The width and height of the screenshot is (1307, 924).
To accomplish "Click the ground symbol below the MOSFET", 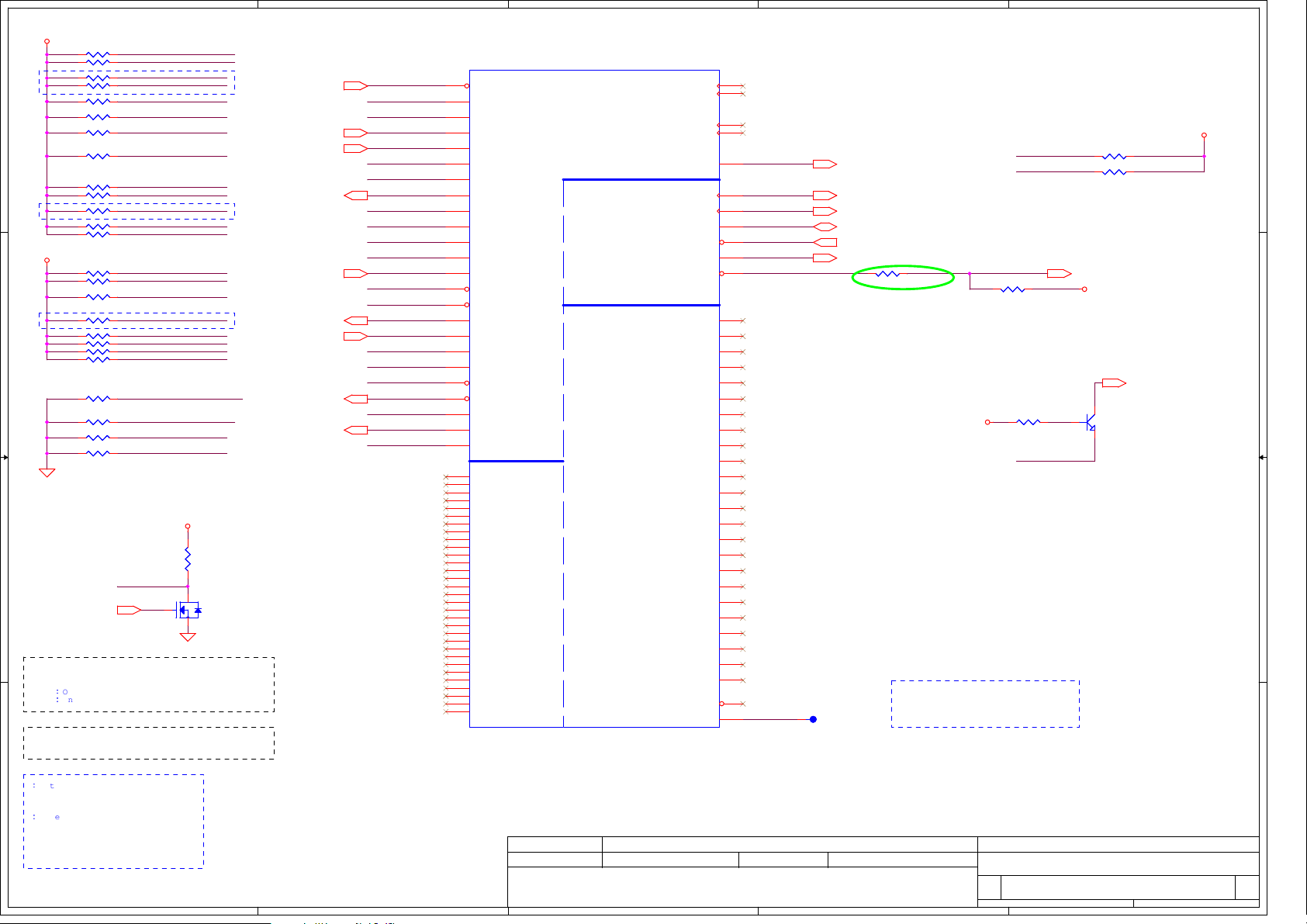I will click(x=188, y=637).
